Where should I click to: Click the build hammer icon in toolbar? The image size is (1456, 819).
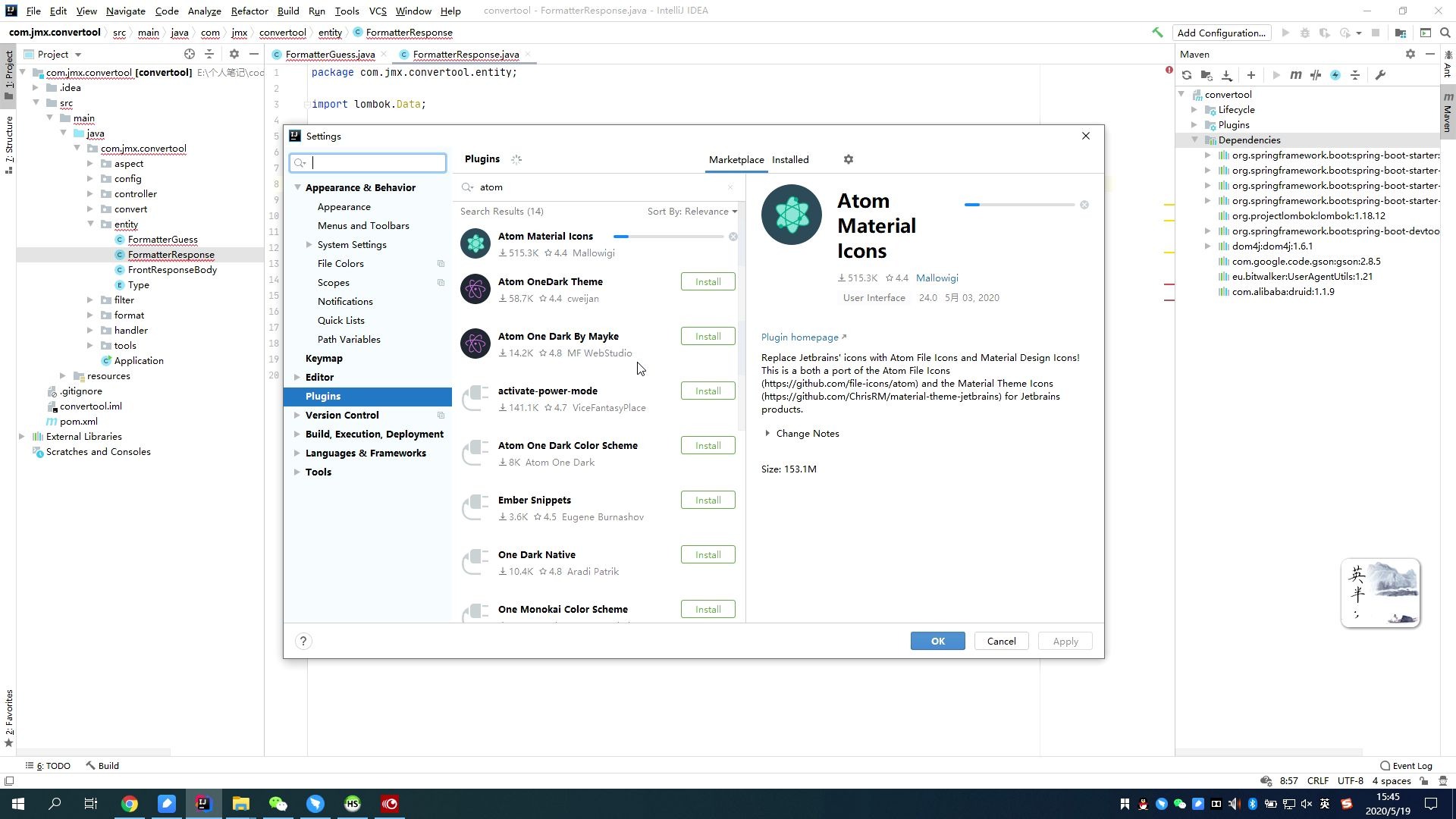(x=1157, y=33)
